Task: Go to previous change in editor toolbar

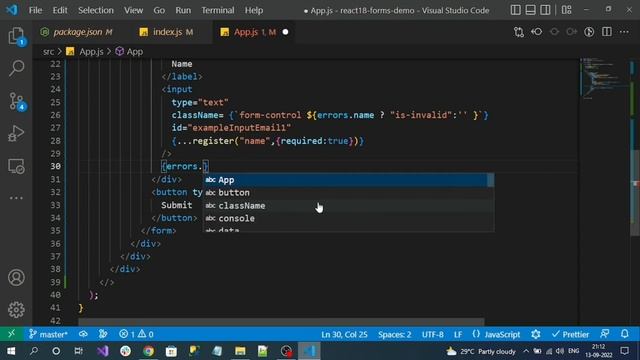Action: (x=537, y=32)
